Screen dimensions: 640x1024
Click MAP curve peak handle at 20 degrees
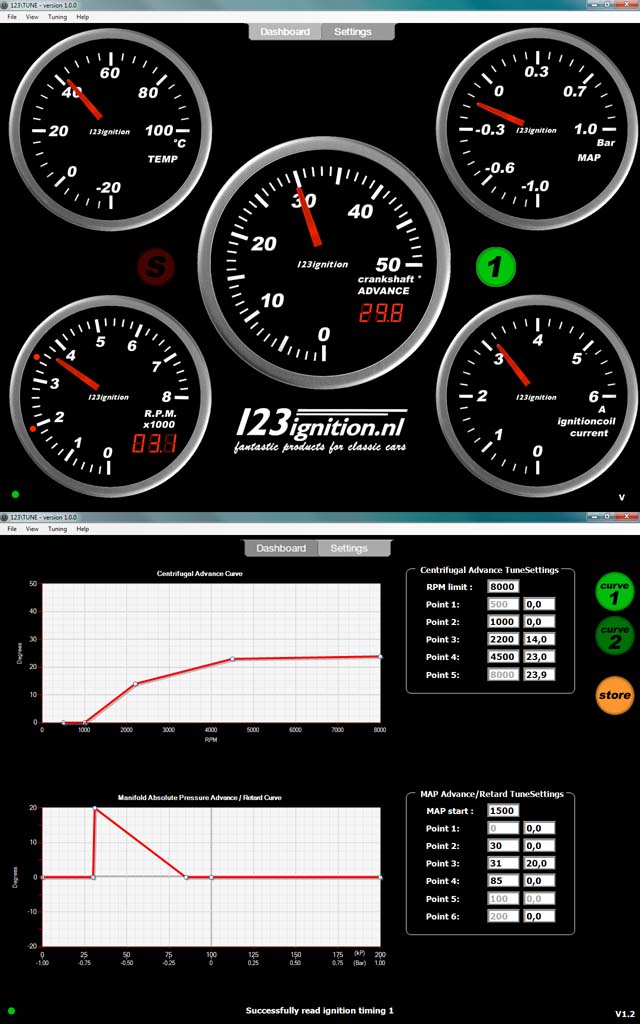point(95,808)
